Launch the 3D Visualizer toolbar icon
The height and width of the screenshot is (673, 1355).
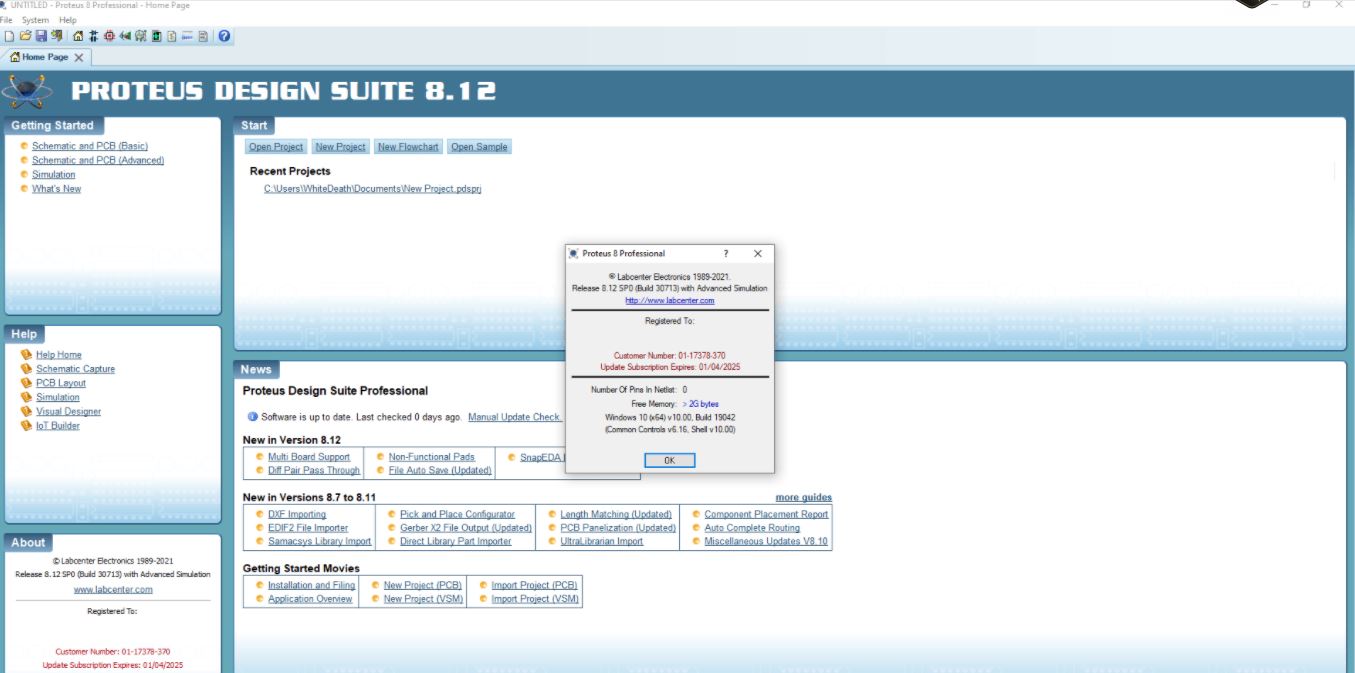pyautogui.click(x=125, y=36)
